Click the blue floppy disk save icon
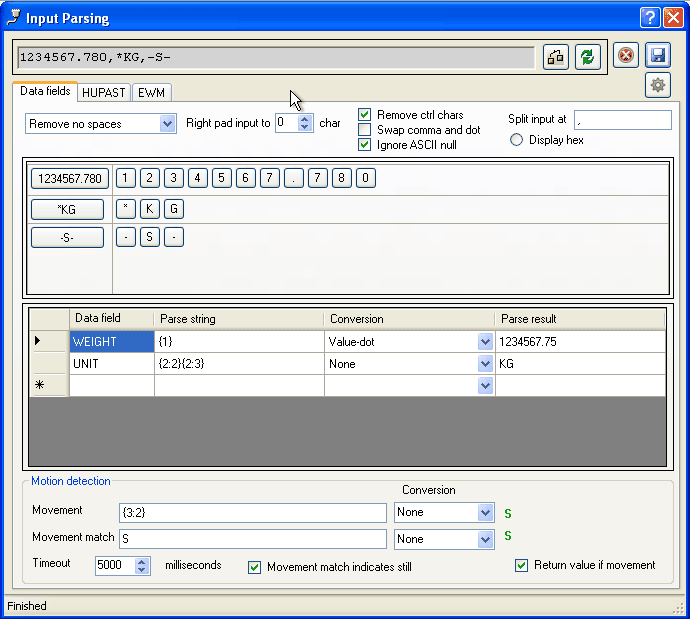The width and height of the screenshot is (690, 619). pos(657,56)
